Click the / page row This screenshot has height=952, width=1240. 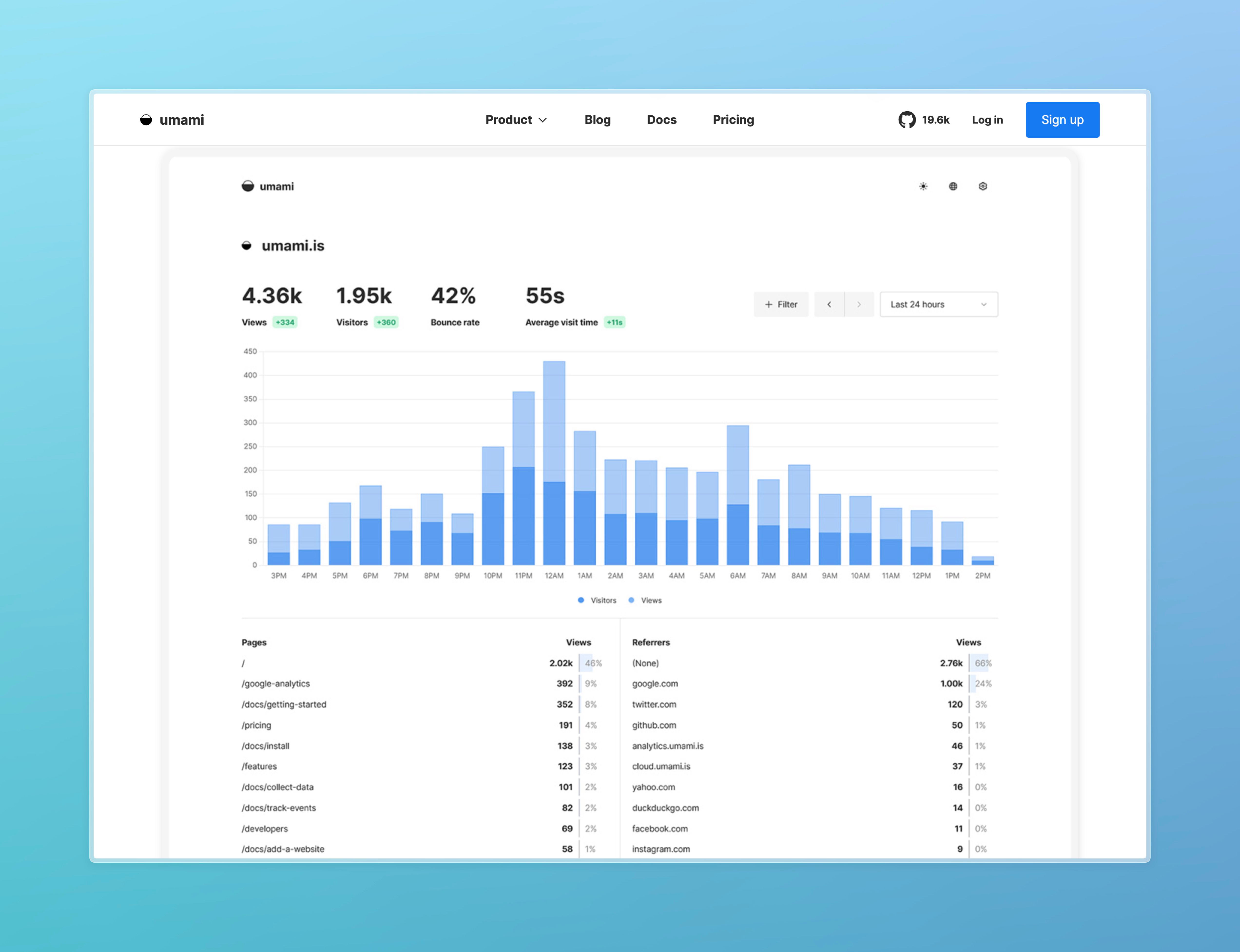click(x=422, y=663)
